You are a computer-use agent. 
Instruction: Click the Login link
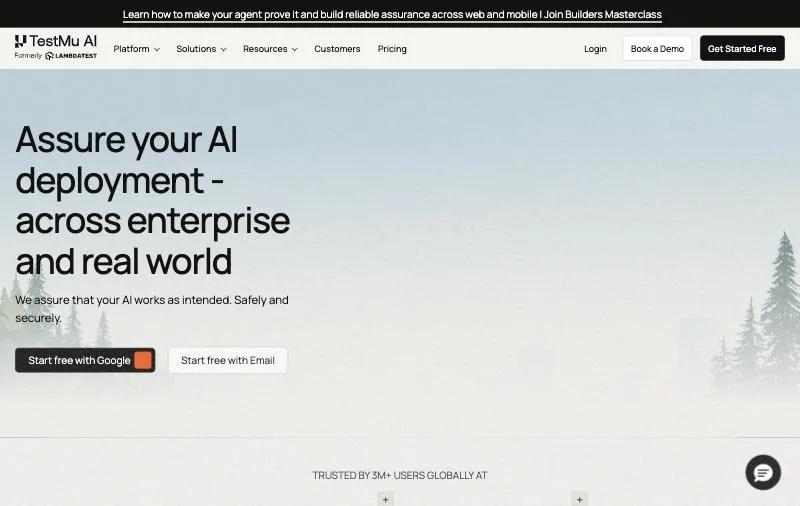coord(595,49)
